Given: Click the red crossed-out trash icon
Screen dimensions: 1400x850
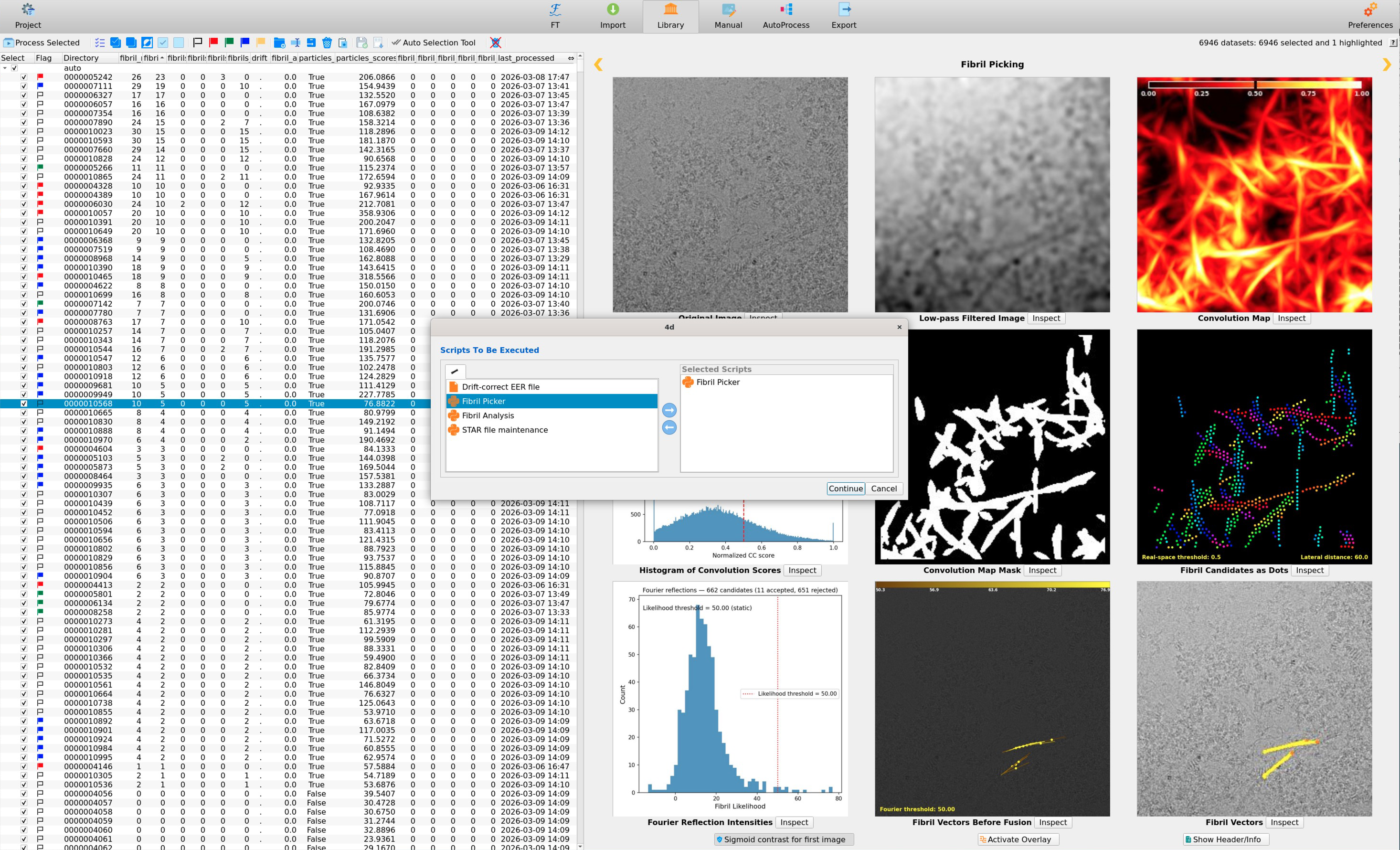Looking at the screenshot, I should pos(496,42).
